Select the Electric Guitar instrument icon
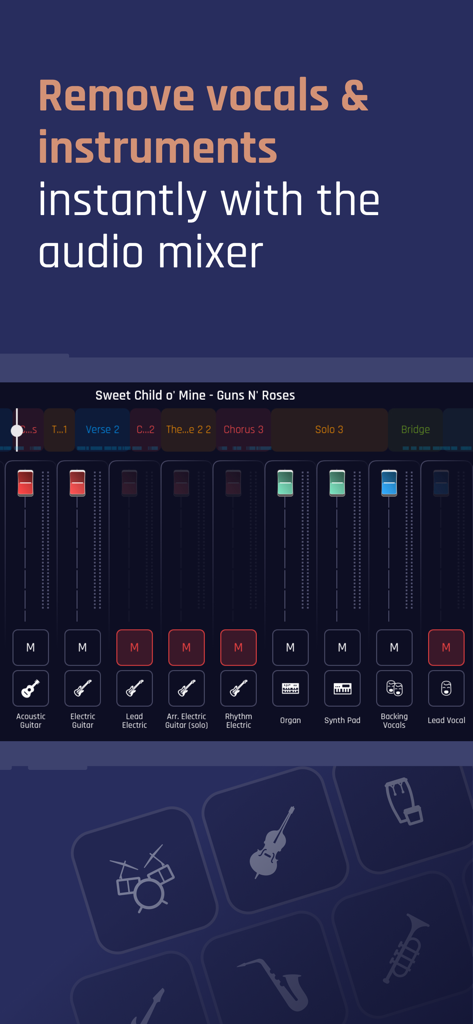This screenshot has height=1024, width=473. (x=82, y=688)
